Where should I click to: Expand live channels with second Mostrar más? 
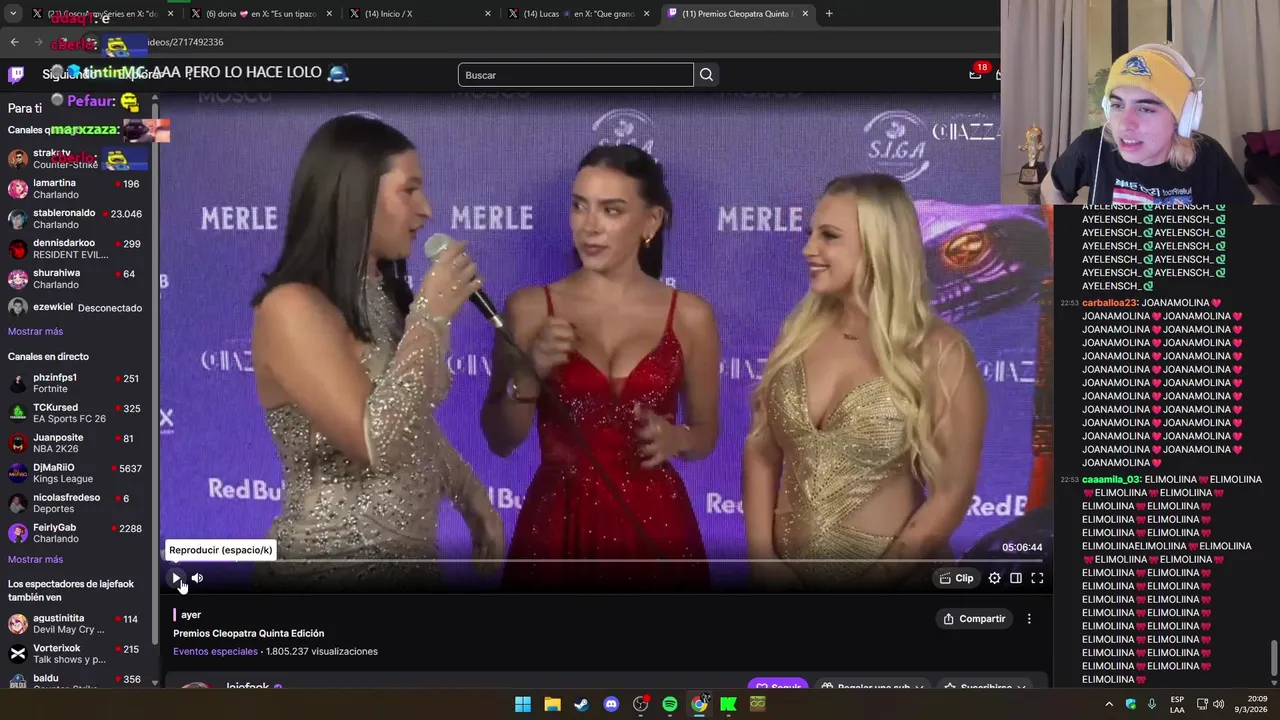[x=35, y=560]
